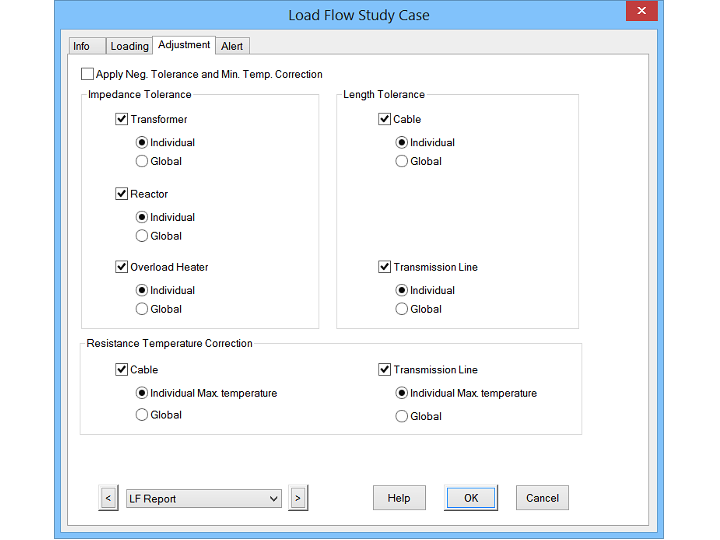Image resolution: width=720 pixels, height=540 pixels.
Task: Uncheck the Transformer impedance tolerance checkbox
Action: pyautogui.click(x=122, y=119)
